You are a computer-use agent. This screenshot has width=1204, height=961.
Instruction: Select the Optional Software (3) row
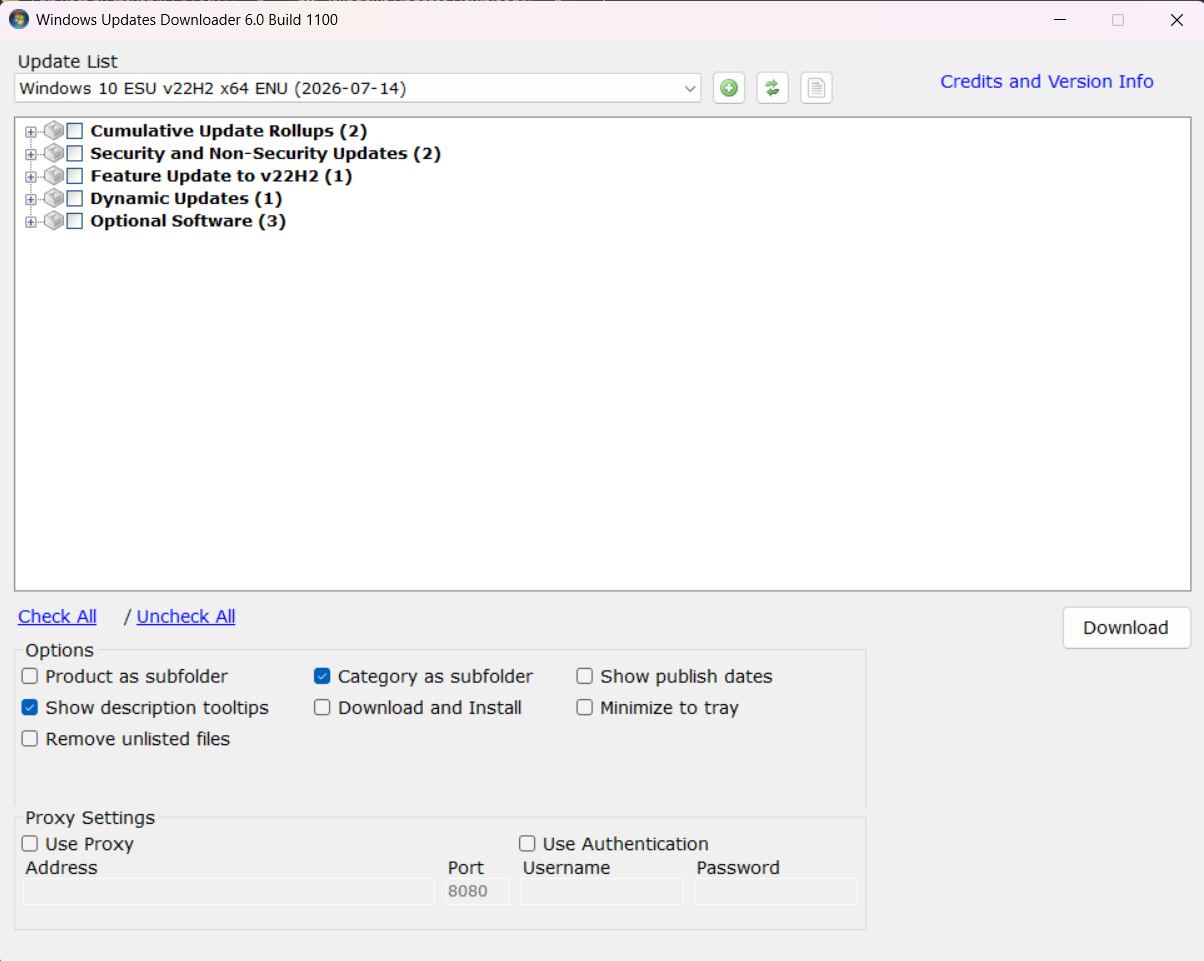point(188,221)
